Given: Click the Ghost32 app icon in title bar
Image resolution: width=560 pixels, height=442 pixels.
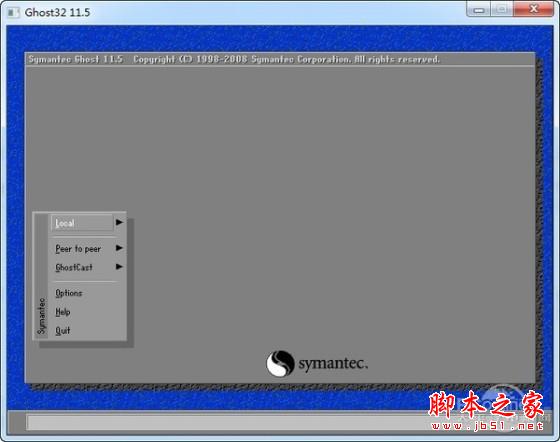Looking at the screenshot, I should pos(13,12).
